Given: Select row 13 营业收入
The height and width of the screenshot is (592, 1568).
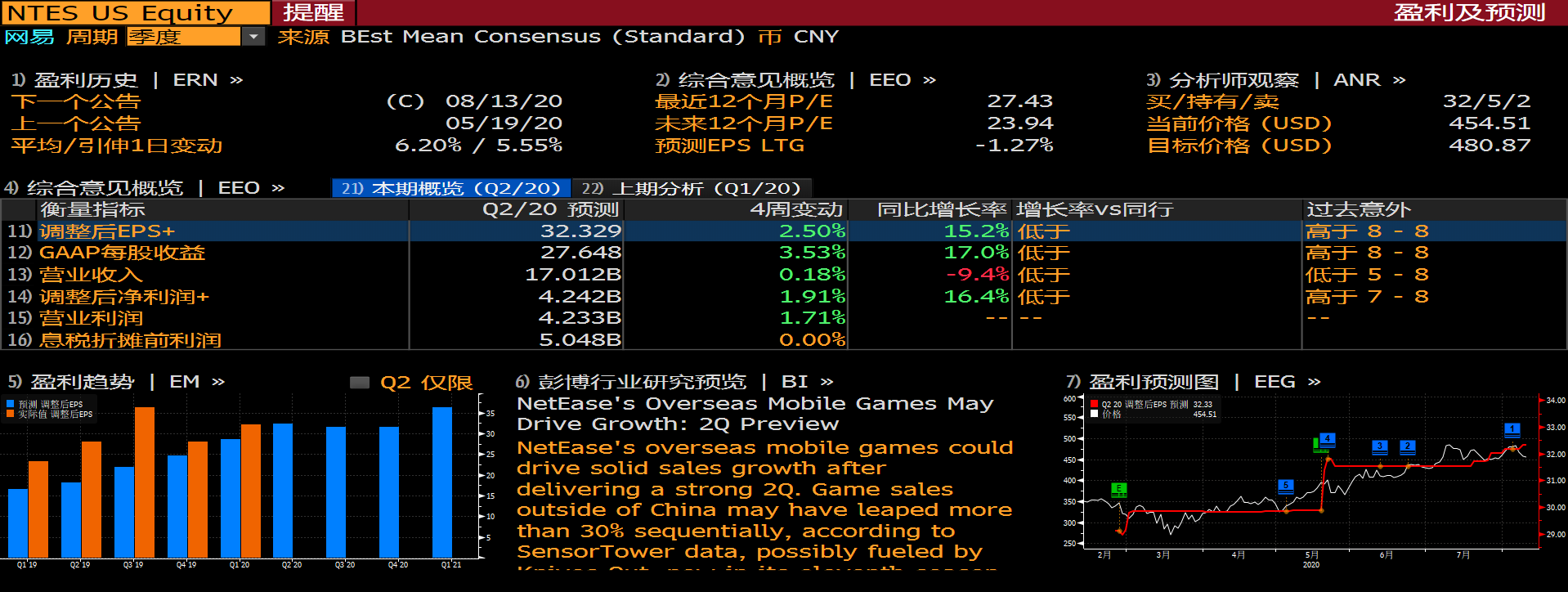Looking at the screenshot, I should click(x=784, y=275).
